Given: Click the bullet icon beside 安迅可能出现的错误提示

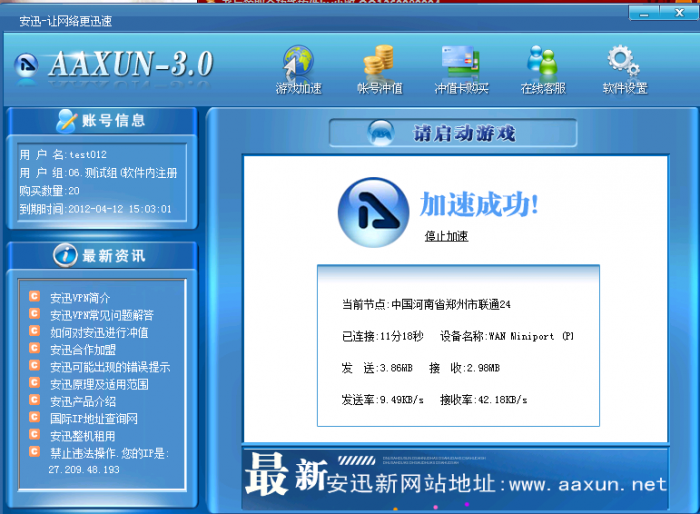Looking at the screenshot, I should (x=34, y=365).
